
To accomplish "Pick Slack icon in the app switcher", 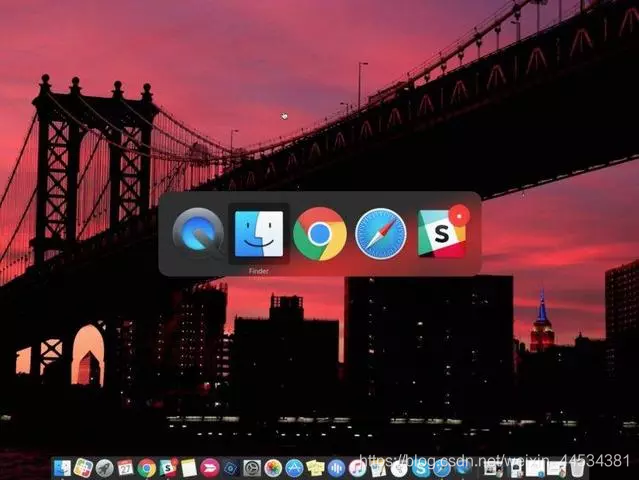I will coord(442,233).
